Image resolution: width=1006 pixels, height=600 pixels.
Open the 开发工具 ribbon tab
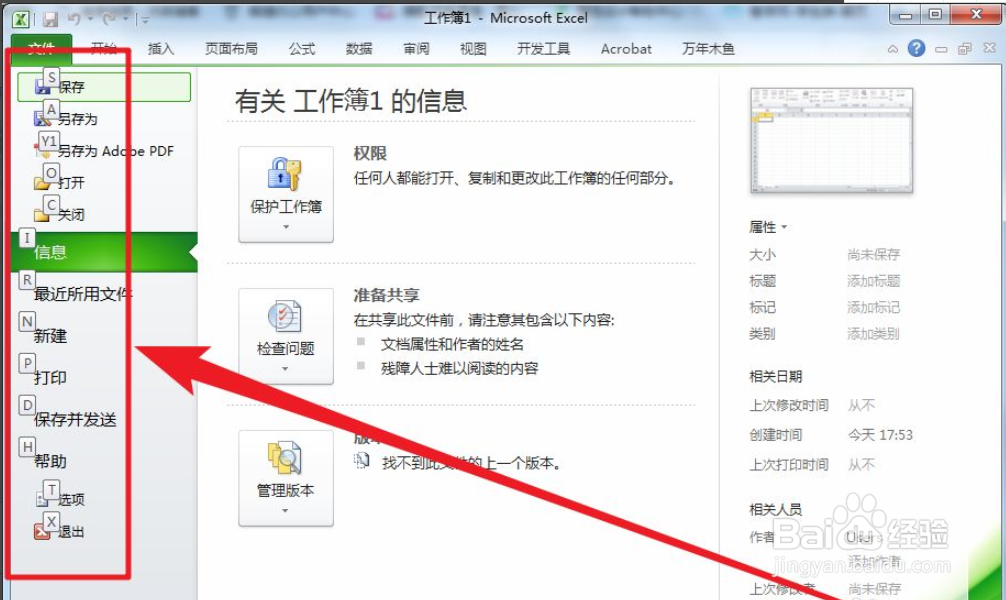543,49
